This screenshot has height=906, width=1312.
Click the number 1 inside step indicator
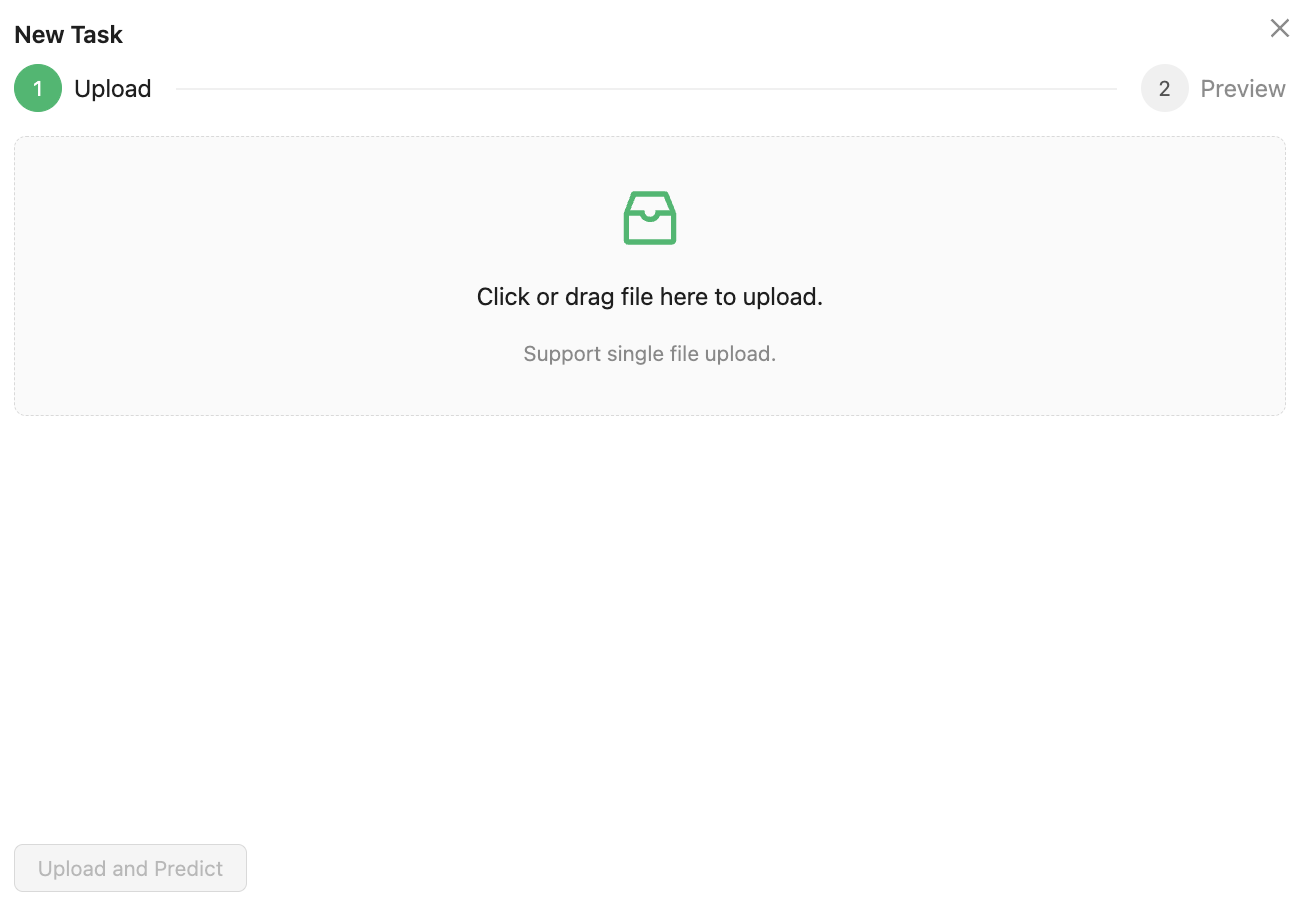[x=38, y=88]
